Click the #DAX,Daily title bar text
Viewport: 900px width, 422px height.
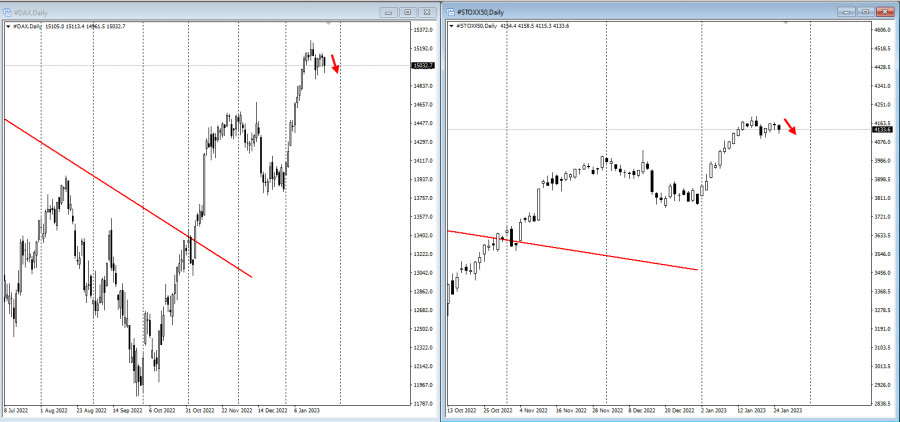30,12
